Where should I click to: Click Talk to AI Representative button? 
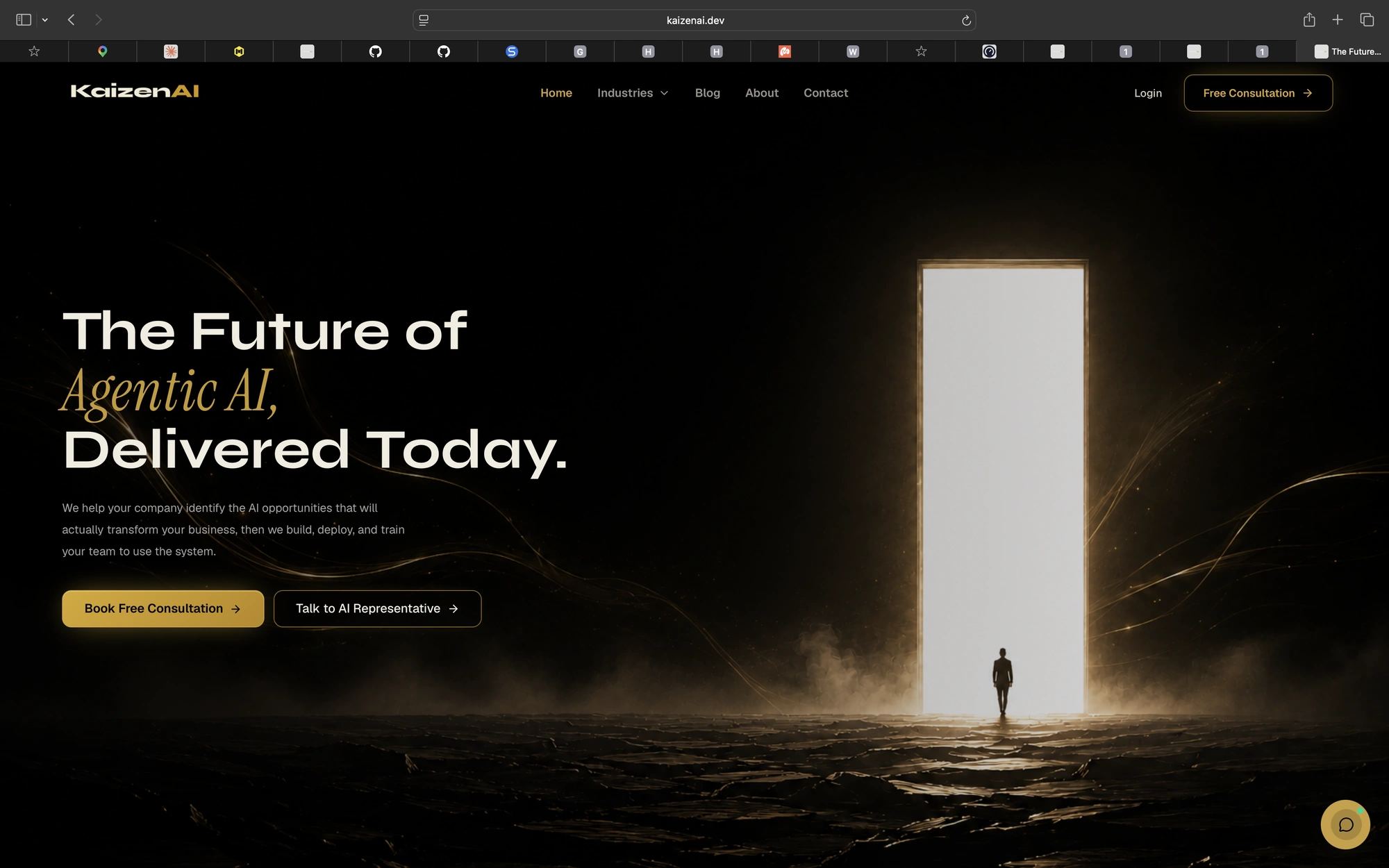377,608
